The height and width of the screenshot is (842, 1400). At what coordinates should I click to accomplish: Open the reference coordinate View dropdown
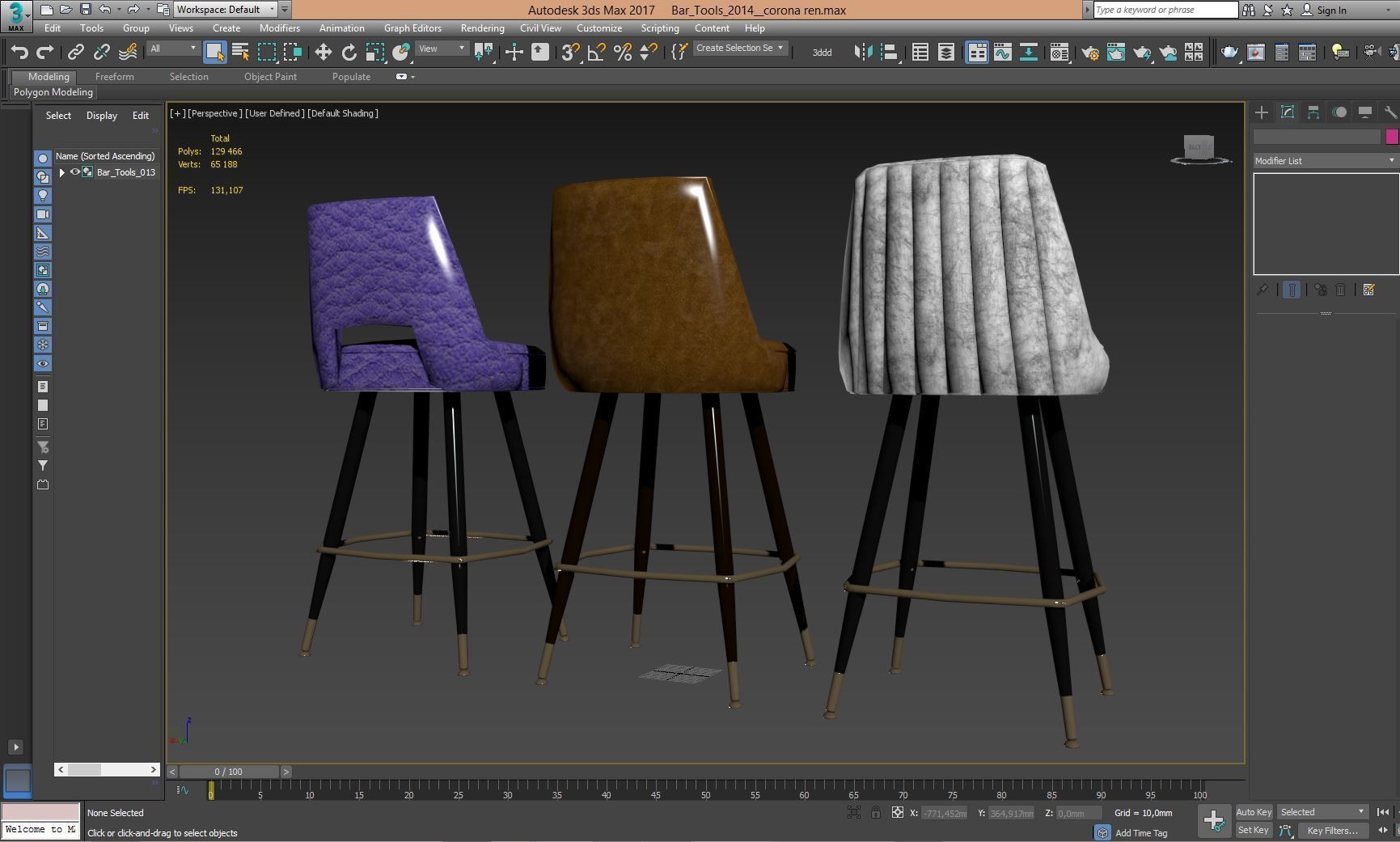tap(442, 49)
